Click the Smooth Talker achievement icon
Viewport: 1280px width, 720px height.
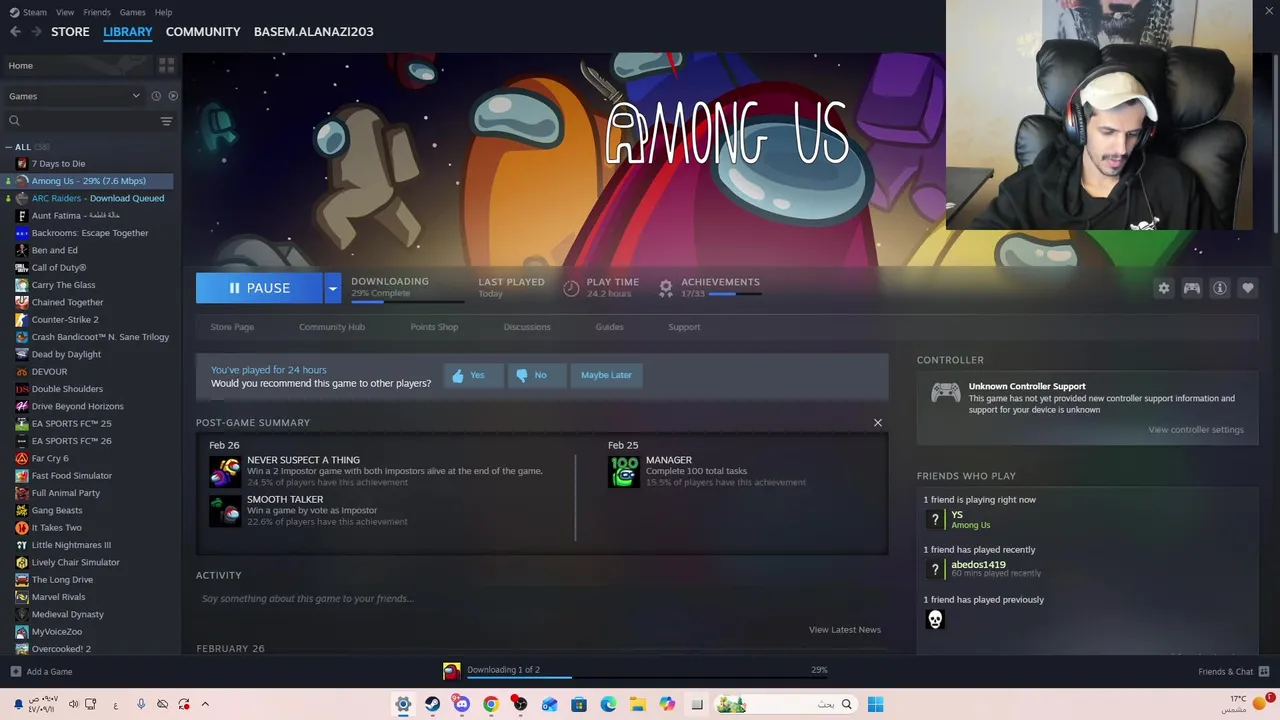(x=225, y=511)
